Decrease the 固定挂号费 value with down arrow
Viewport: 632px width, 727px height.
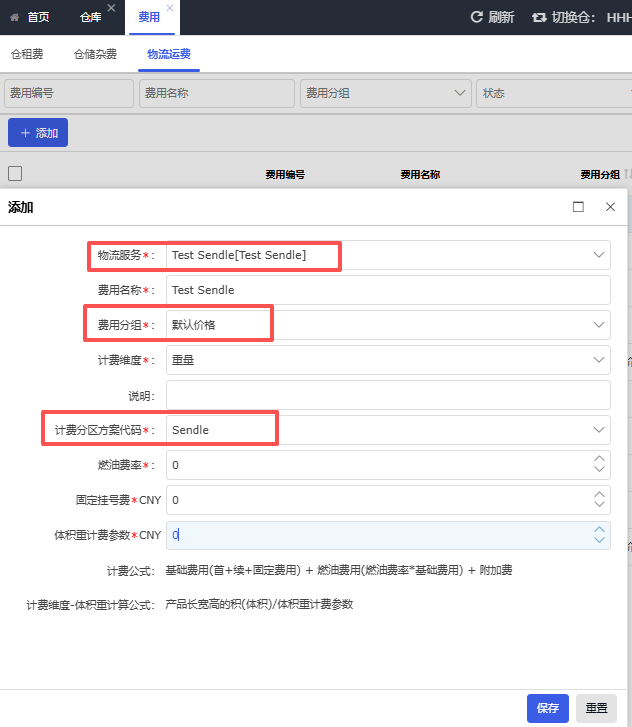point(599,505)
